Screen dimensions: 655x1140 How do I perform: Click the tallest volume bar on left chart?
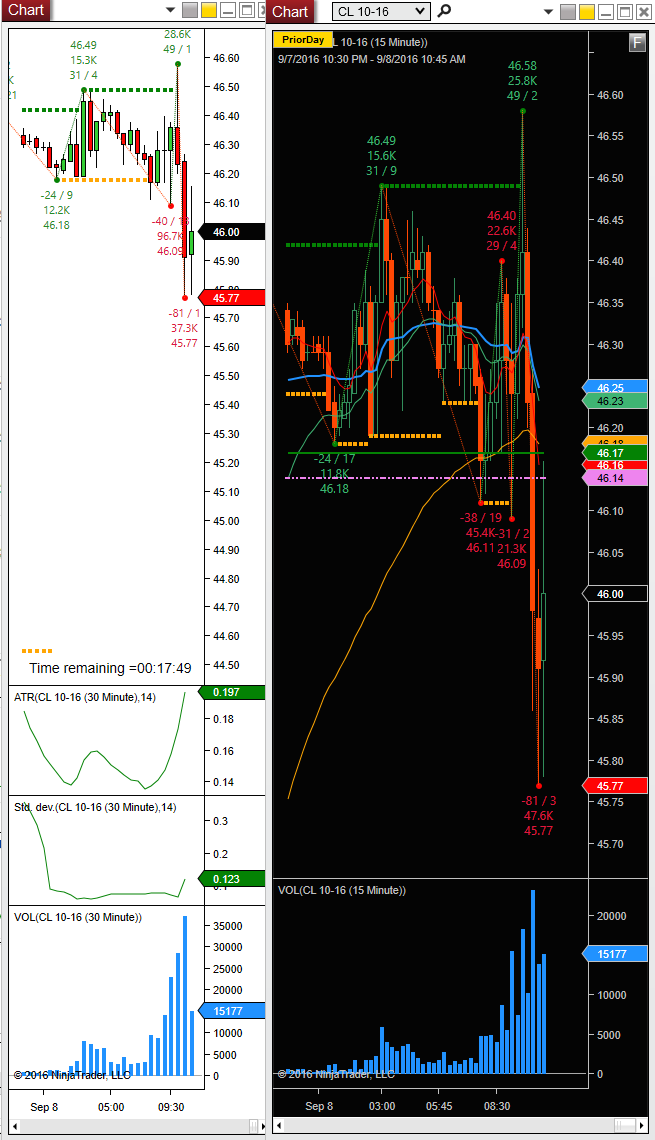coord(185,996)
